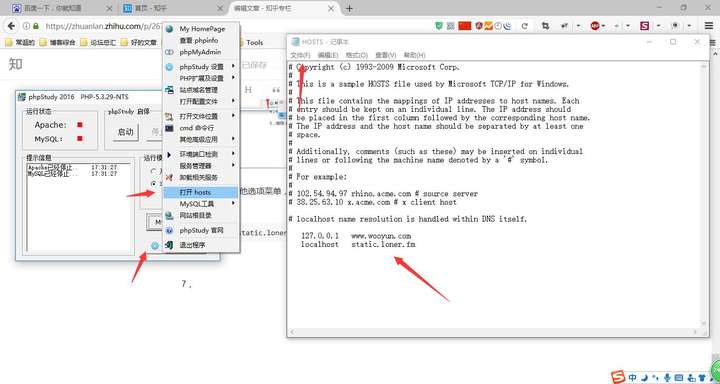Click the browser back arrow

point(11,26)
